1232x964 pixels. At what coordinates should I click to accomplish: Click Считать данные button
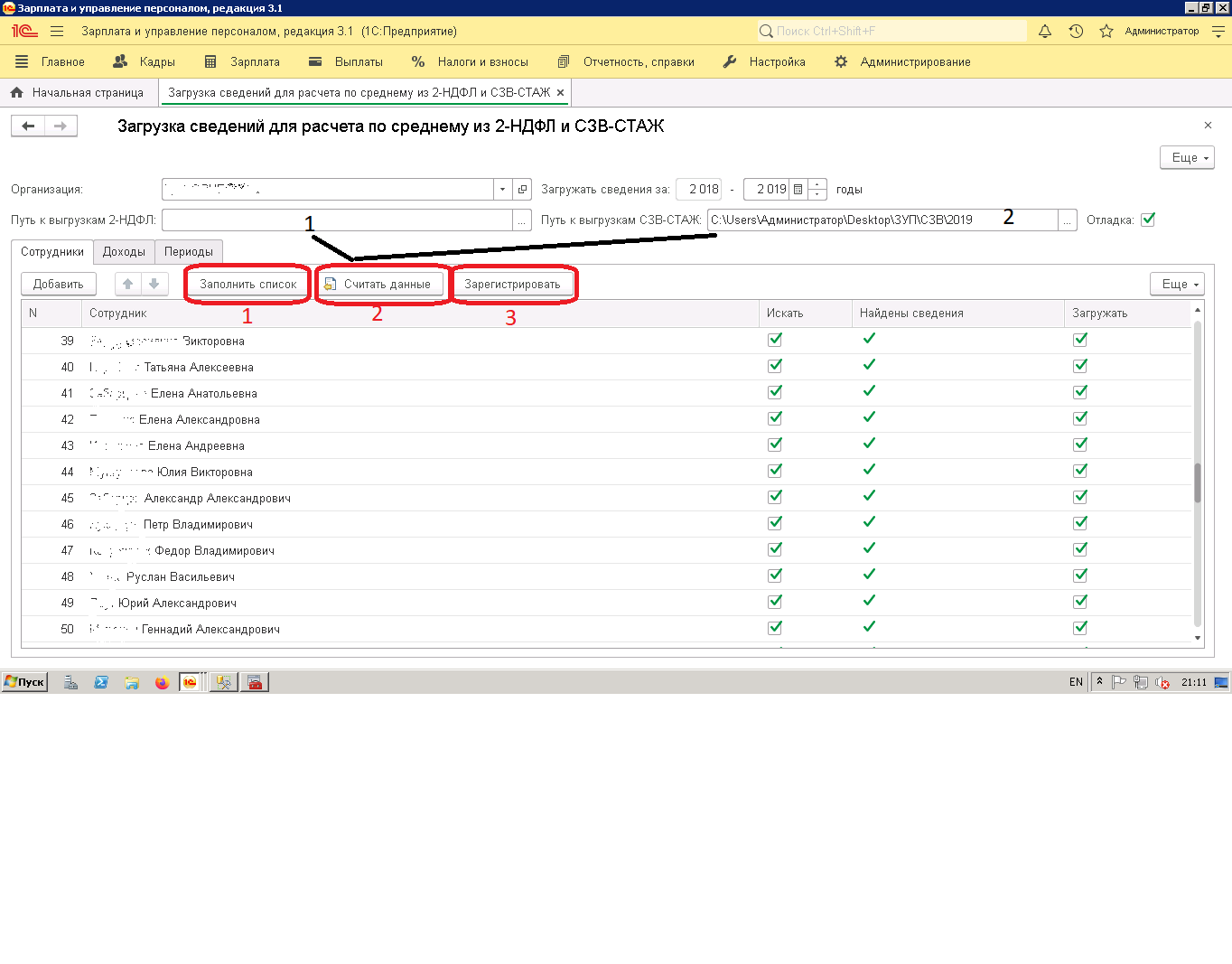pos(378,284)
